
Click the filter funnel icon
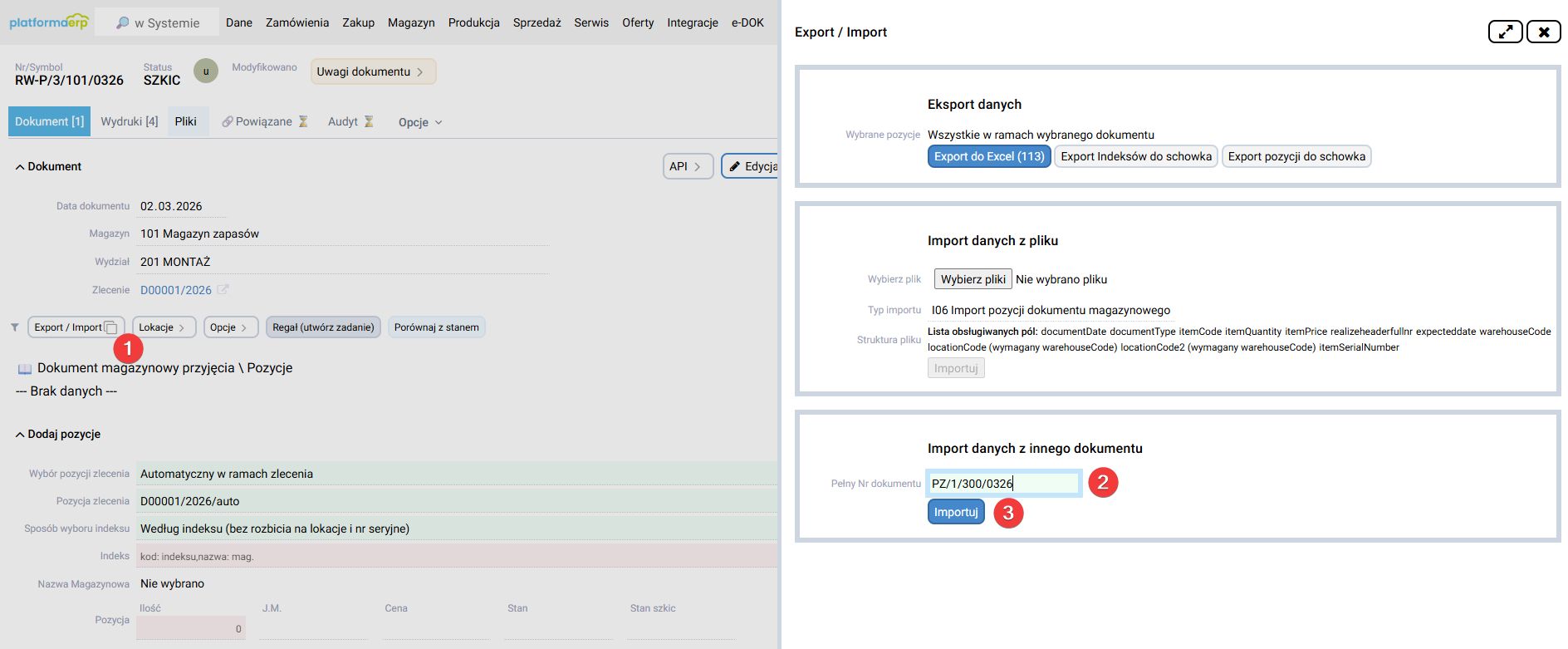tap(15, 327)
